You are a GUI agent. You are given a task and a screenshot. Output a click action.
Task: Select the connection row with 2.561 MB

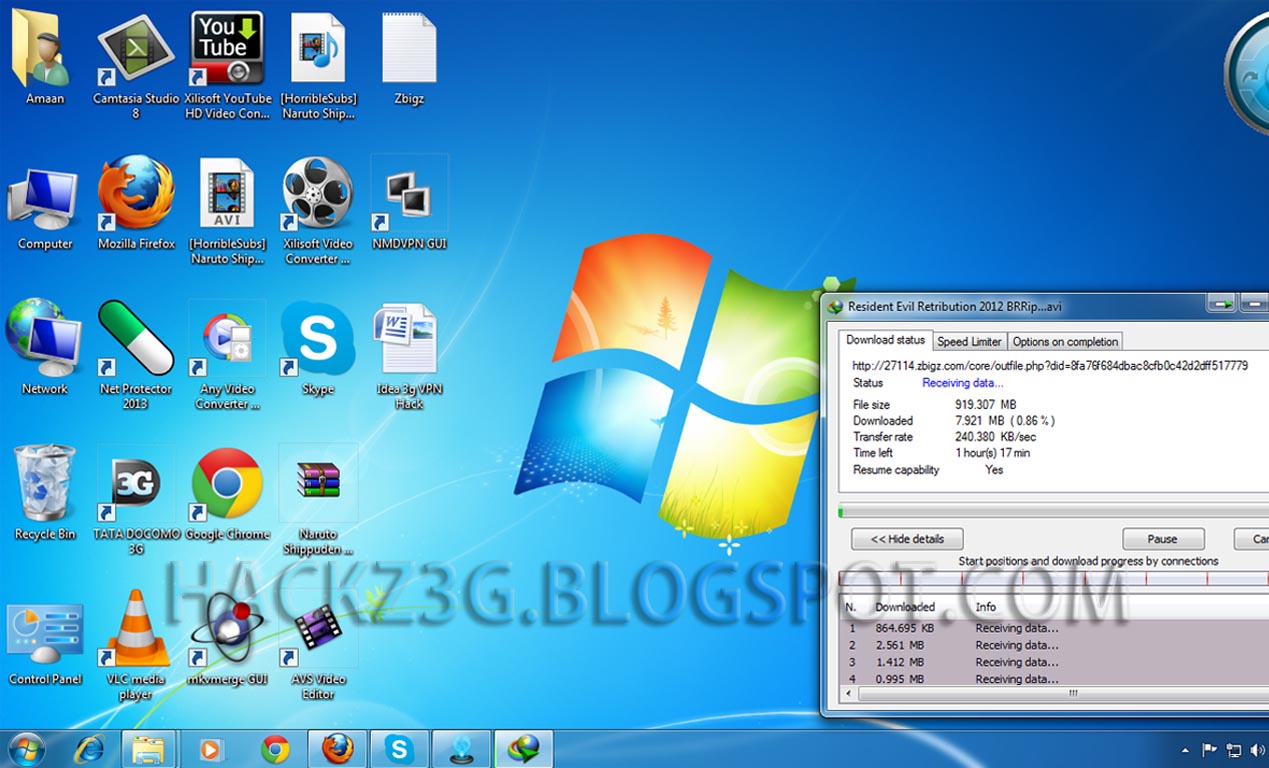1053,645
